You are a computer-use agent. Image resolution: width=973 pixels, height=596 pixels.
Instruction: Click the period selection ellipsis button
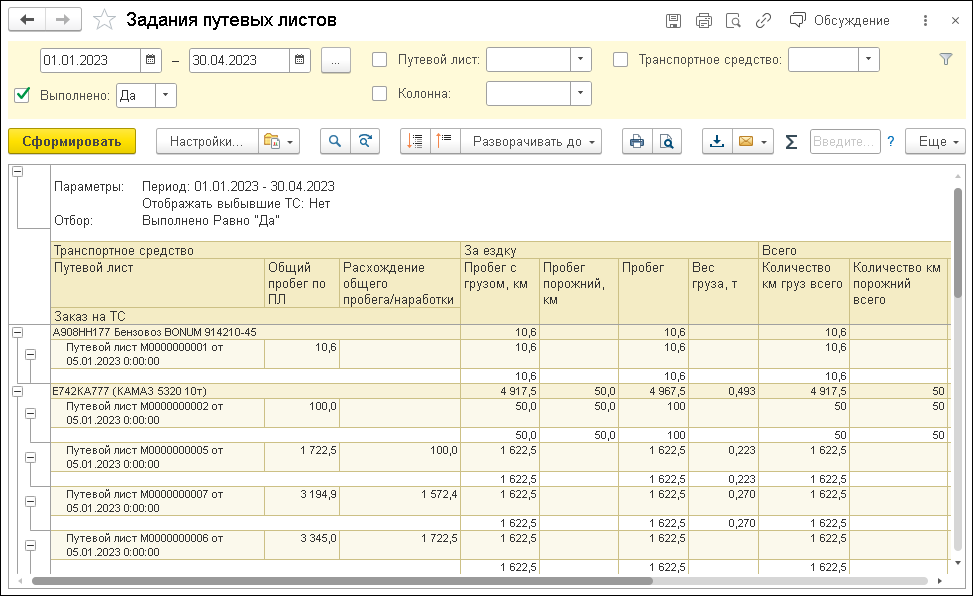click(336, 60)
